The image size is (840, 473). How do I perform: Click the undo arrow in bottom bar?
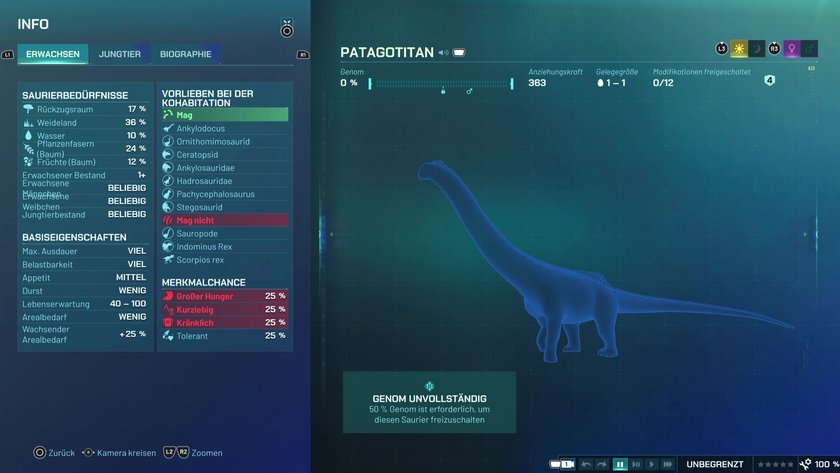pos(586,464)
